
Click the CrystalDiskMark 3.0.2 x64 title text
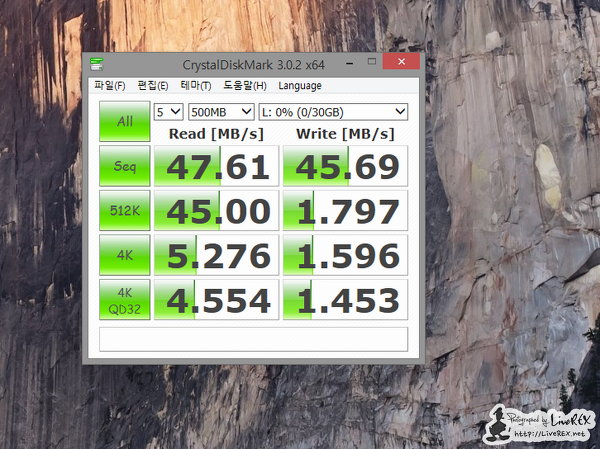click(253, 65)
